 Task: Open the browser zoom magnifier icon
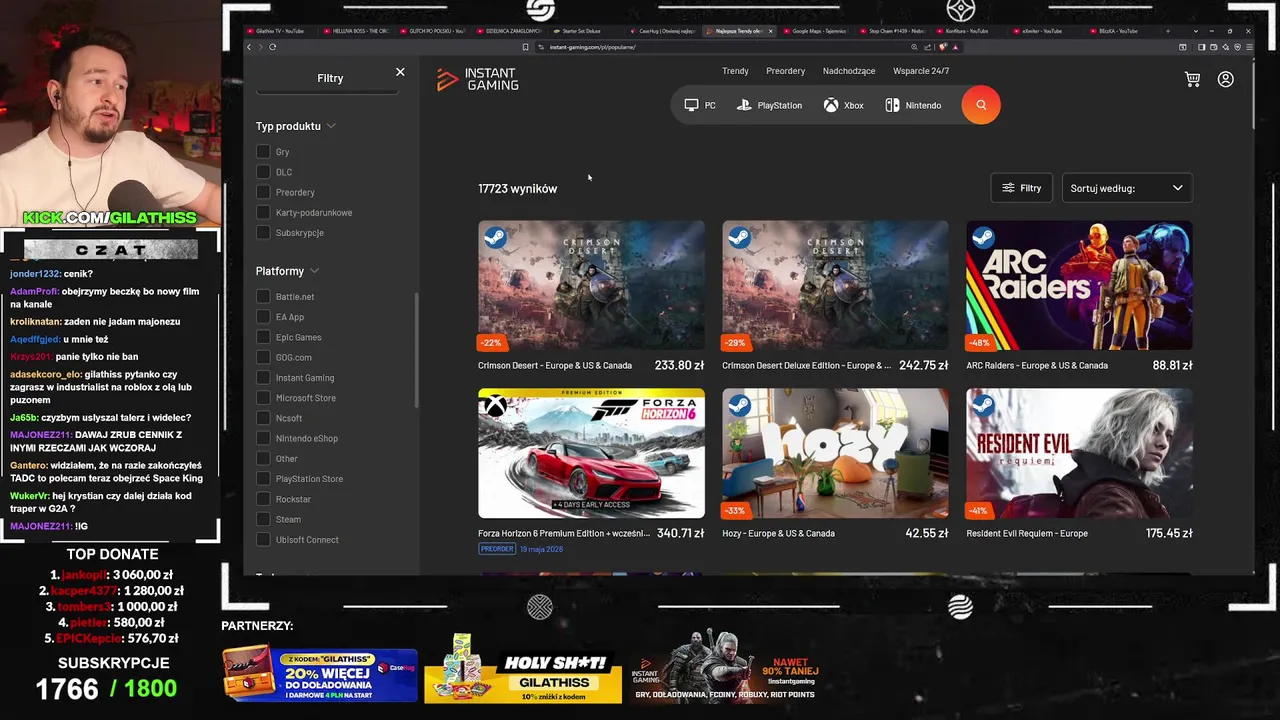pos(914,47)
